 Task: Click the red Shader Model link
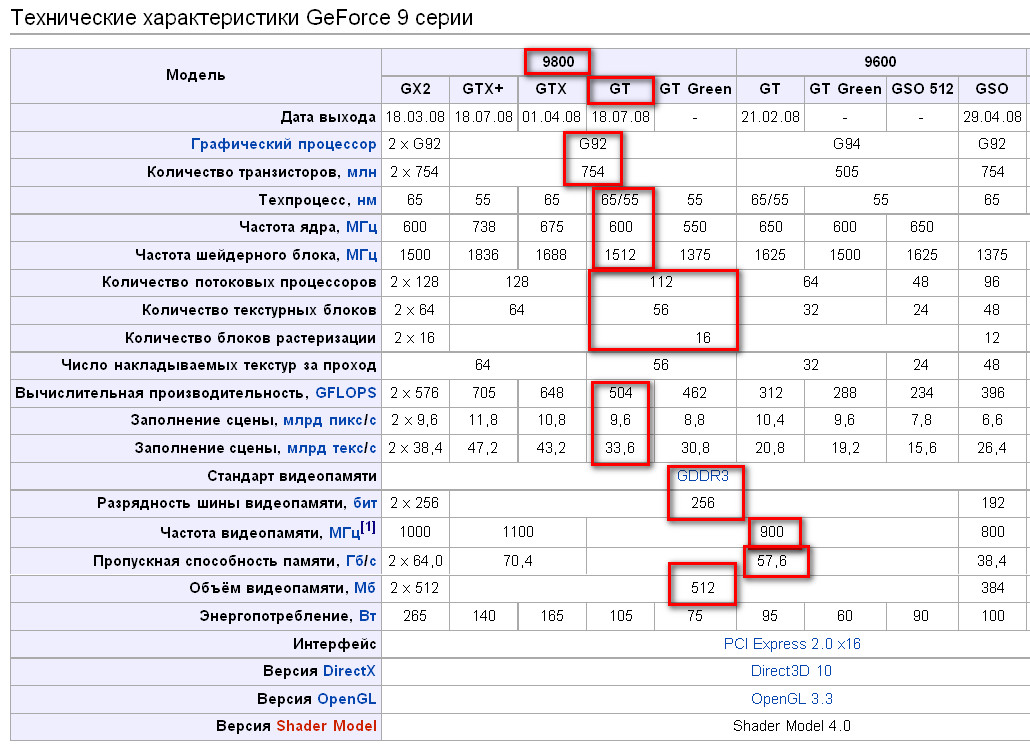pyautogui.click(x=326, y=726)
